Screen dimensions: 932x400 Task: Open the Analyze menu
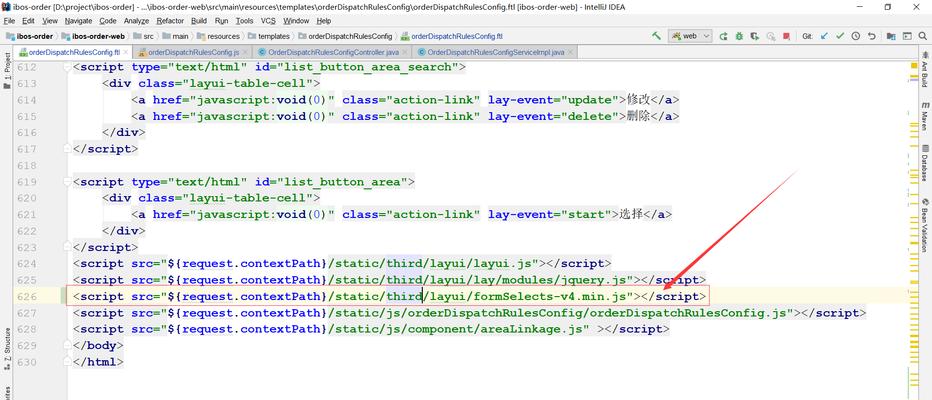coord(137,21)
